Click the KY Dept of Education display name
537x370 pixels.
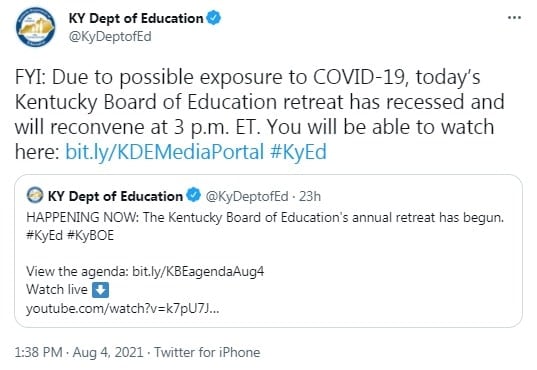[136, 18]
